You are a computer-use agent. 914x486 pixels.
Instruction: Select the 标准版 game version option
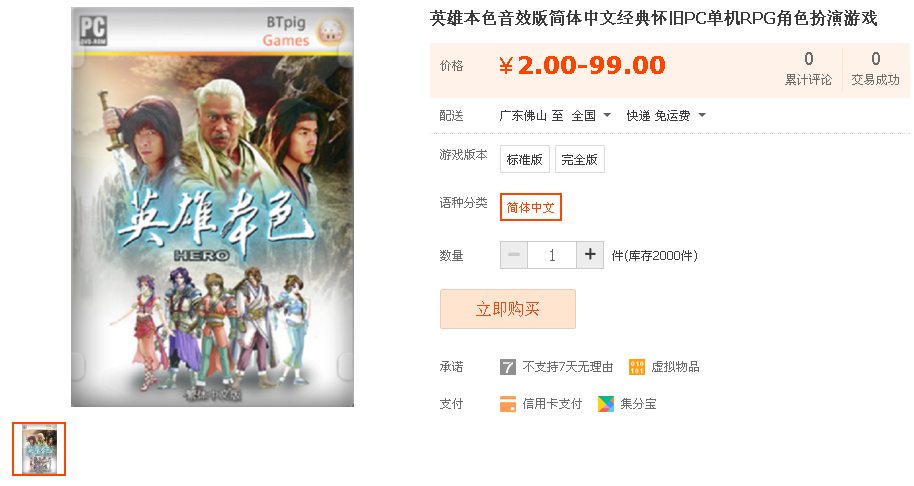tap(525, 159)
